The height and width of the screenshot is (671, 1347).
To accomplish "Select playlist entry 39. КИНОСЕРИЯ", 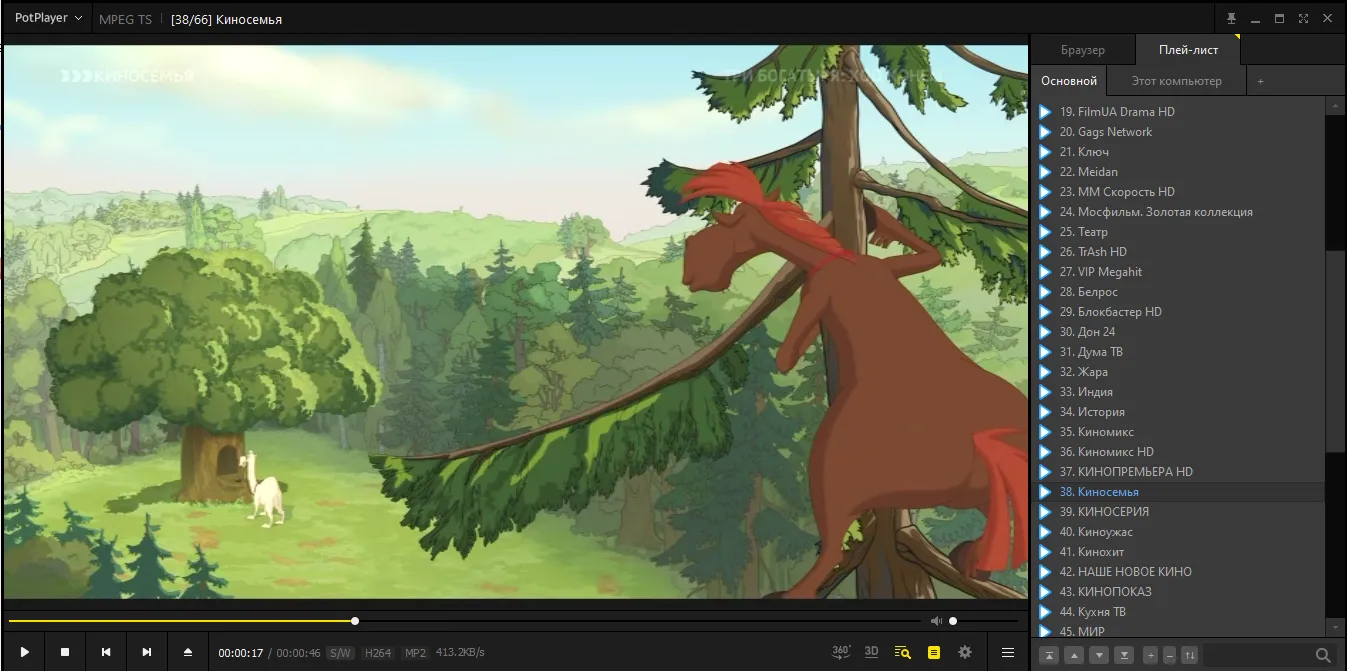I will point(1178,512).
